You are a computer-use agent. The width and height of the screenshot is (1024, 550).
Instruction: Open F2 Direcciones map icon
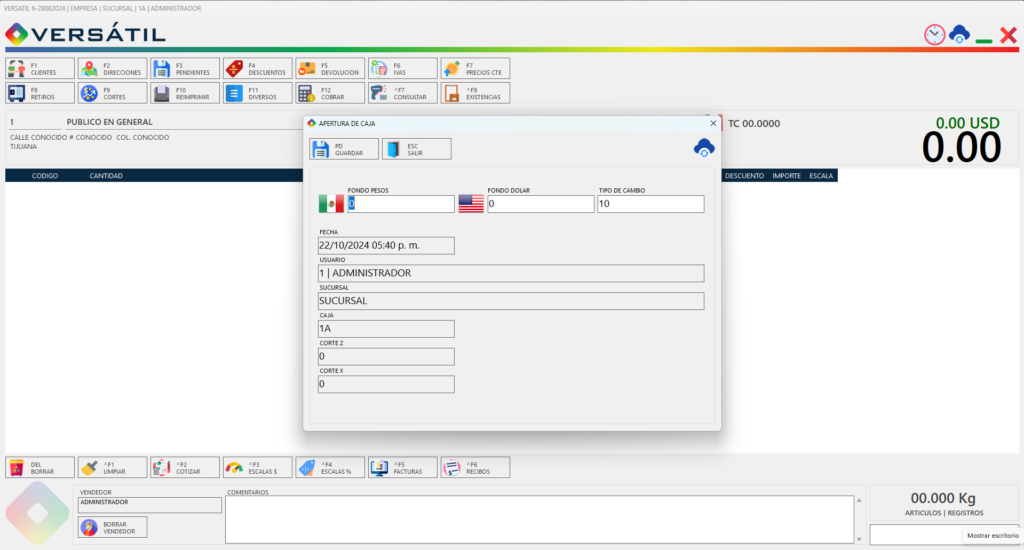point(89,69)
